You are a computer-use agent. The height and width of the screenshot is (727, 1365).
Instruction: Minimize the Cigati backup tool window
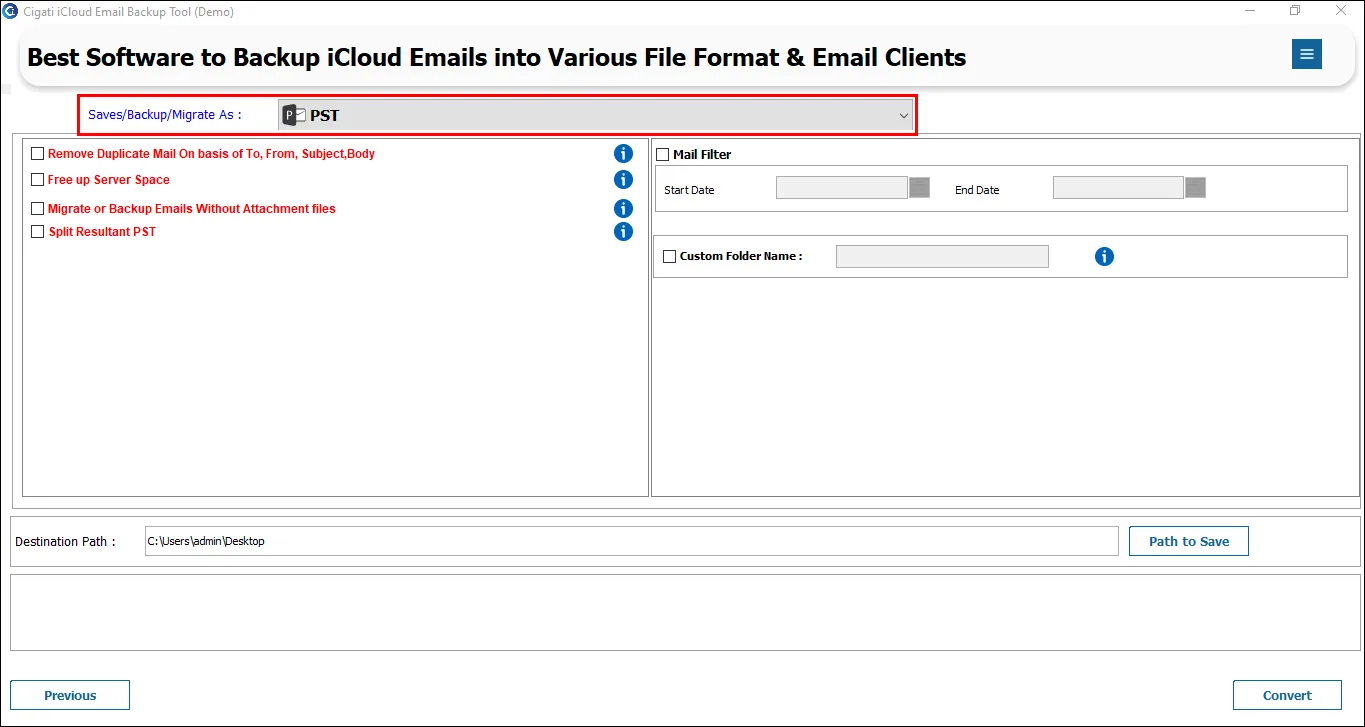coord(1251,11)
